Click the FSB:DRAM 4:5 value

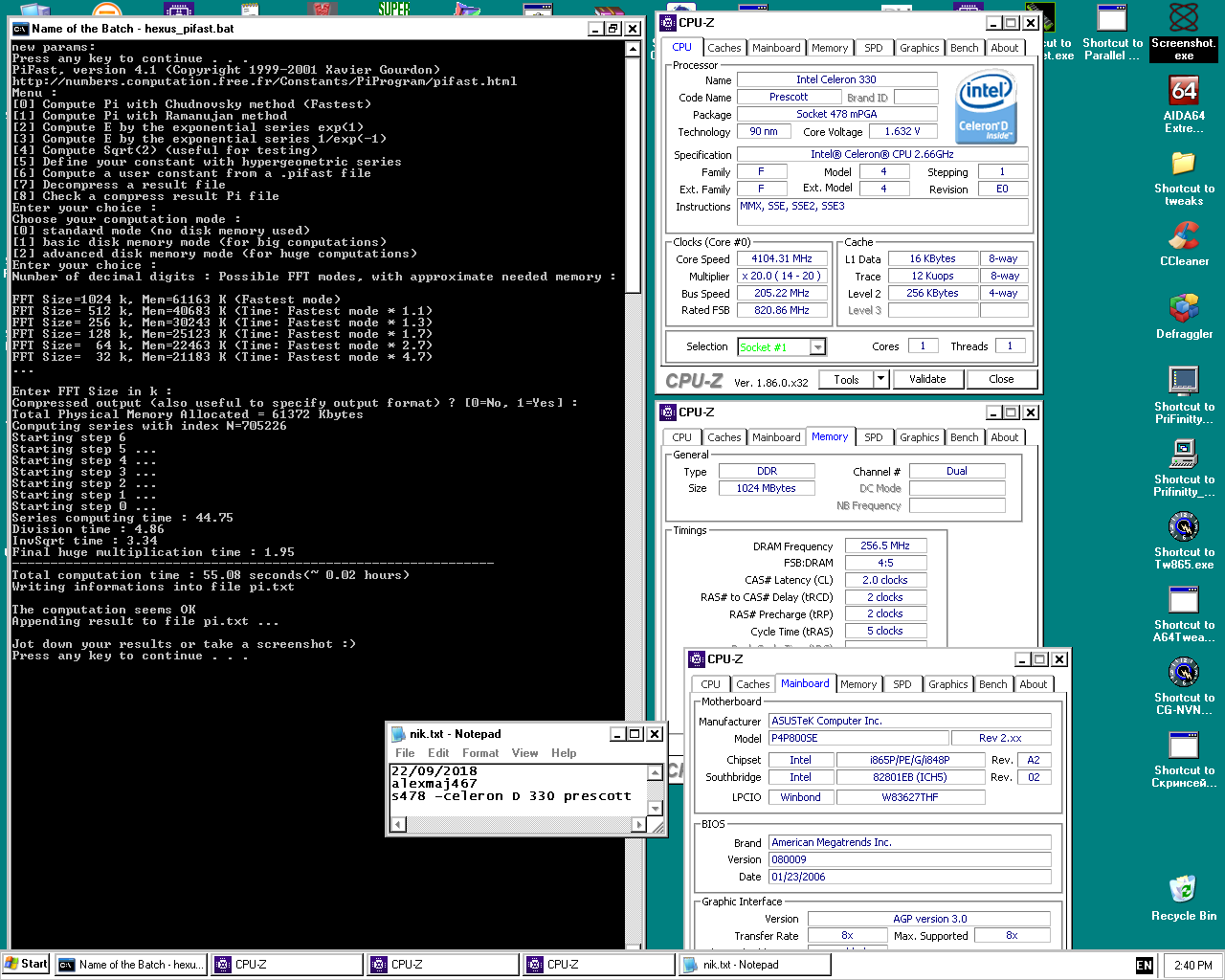click(884, 563)
